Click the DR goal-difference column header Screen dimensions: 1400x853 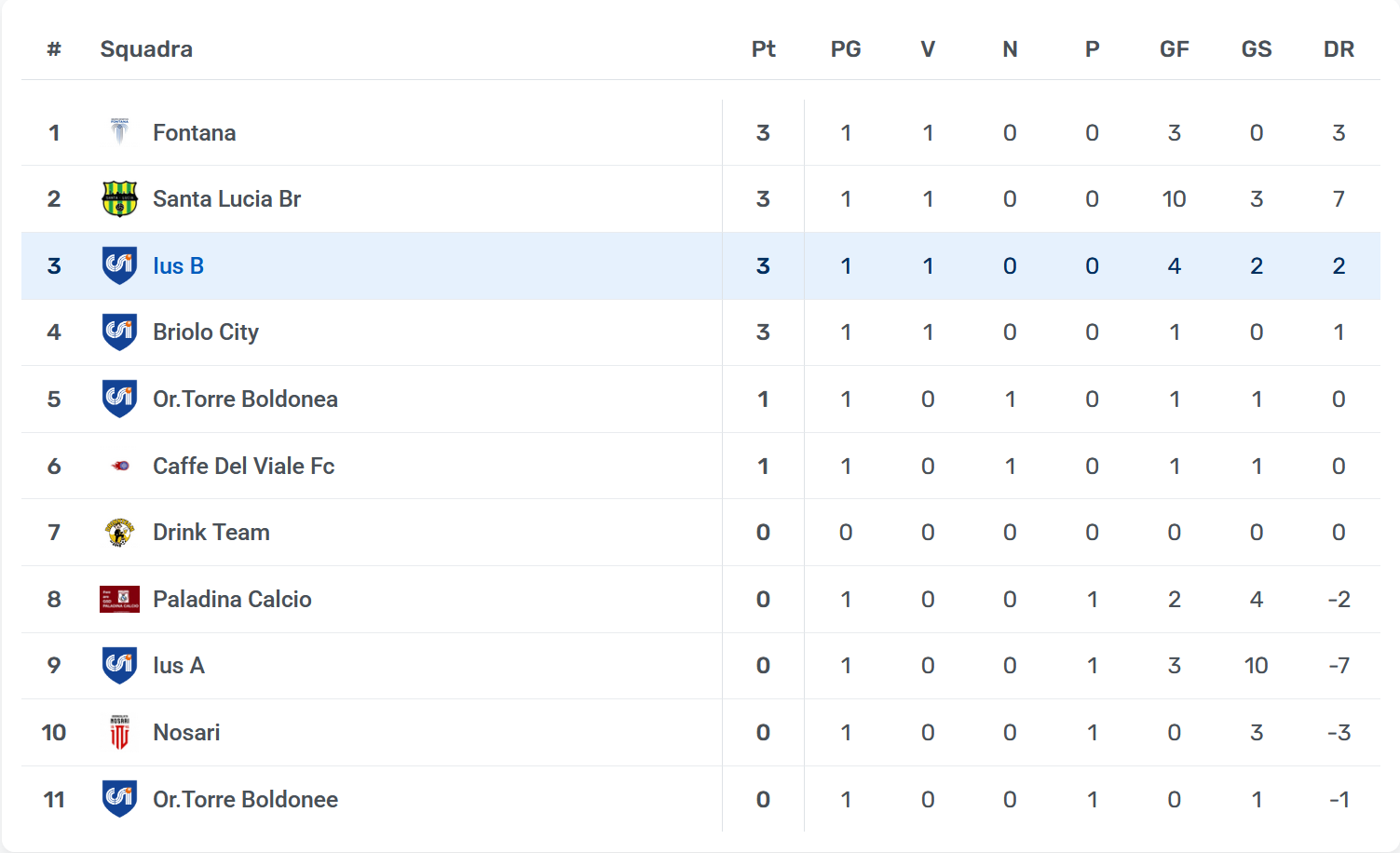[1339, 49]
